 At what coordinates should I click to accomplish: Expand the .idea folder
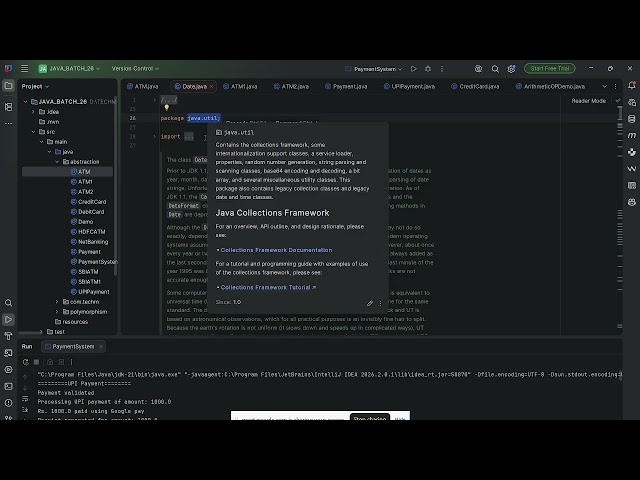[33, 112]
